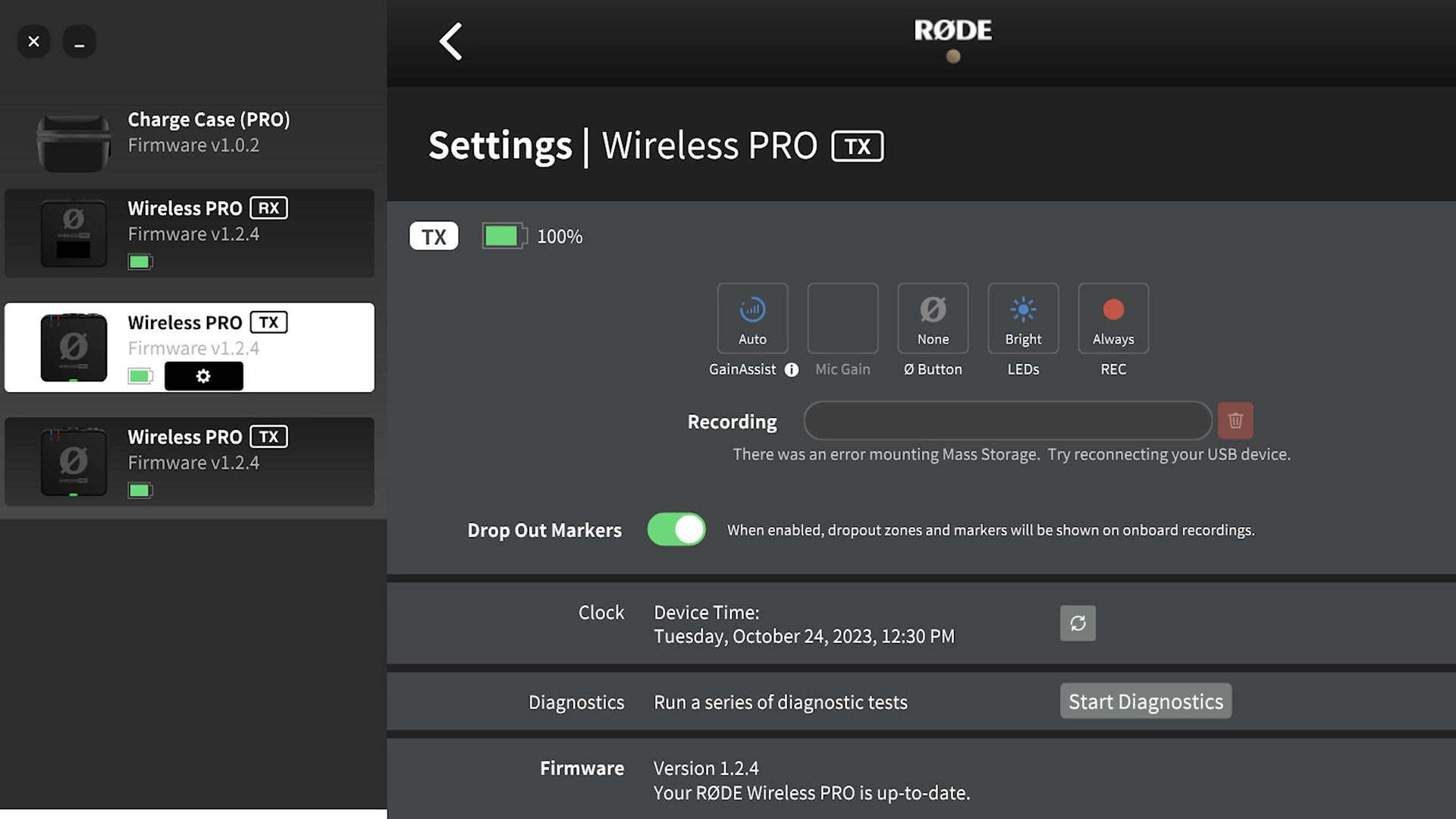This screenshot has height=819, width=1456.
Task: Select the highlighted Wireless PRO TX device
Action: tap(190, 347)
